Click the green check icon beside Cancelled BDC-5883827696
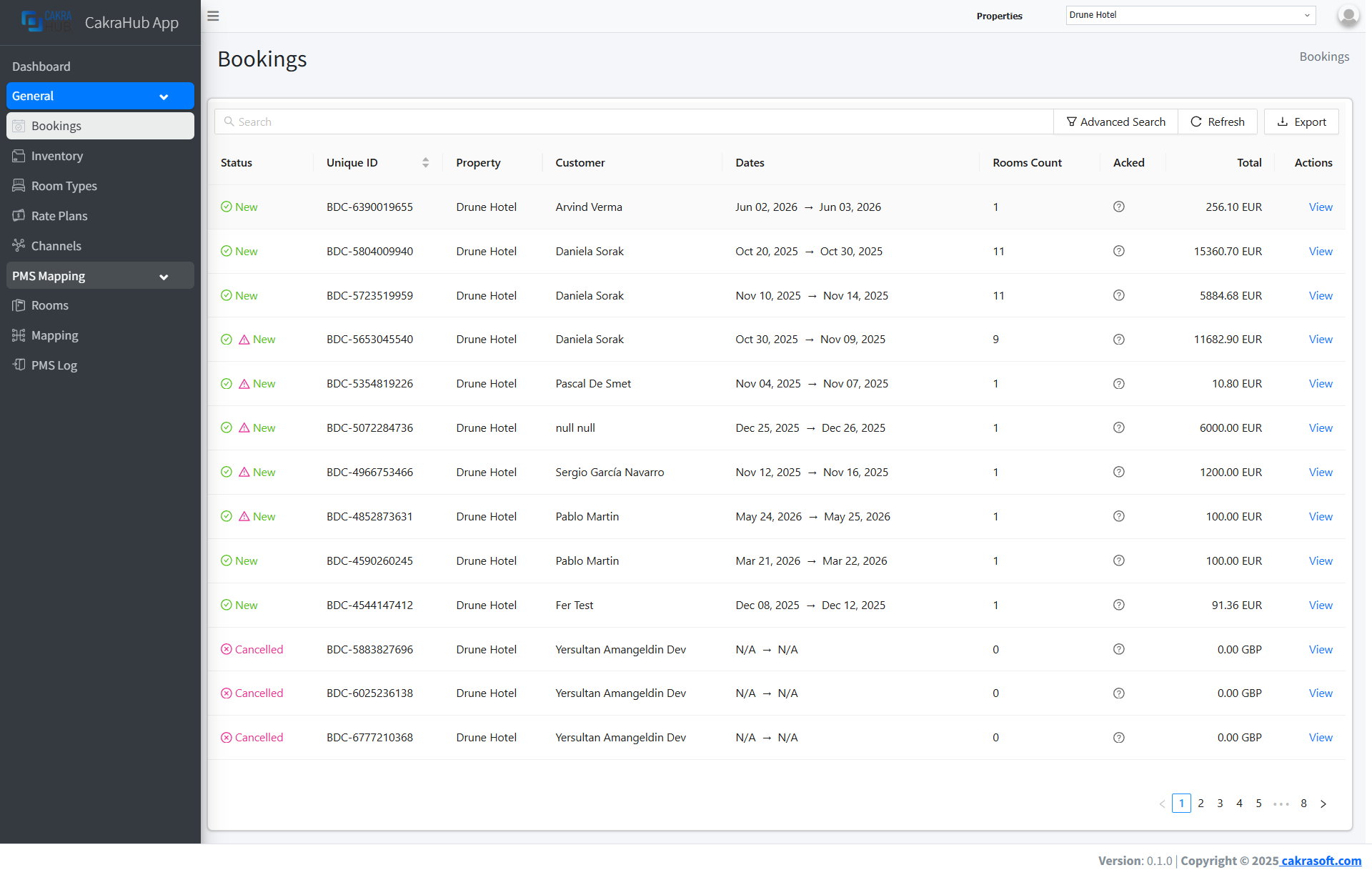1372x875 pixels. click(227, 649)
